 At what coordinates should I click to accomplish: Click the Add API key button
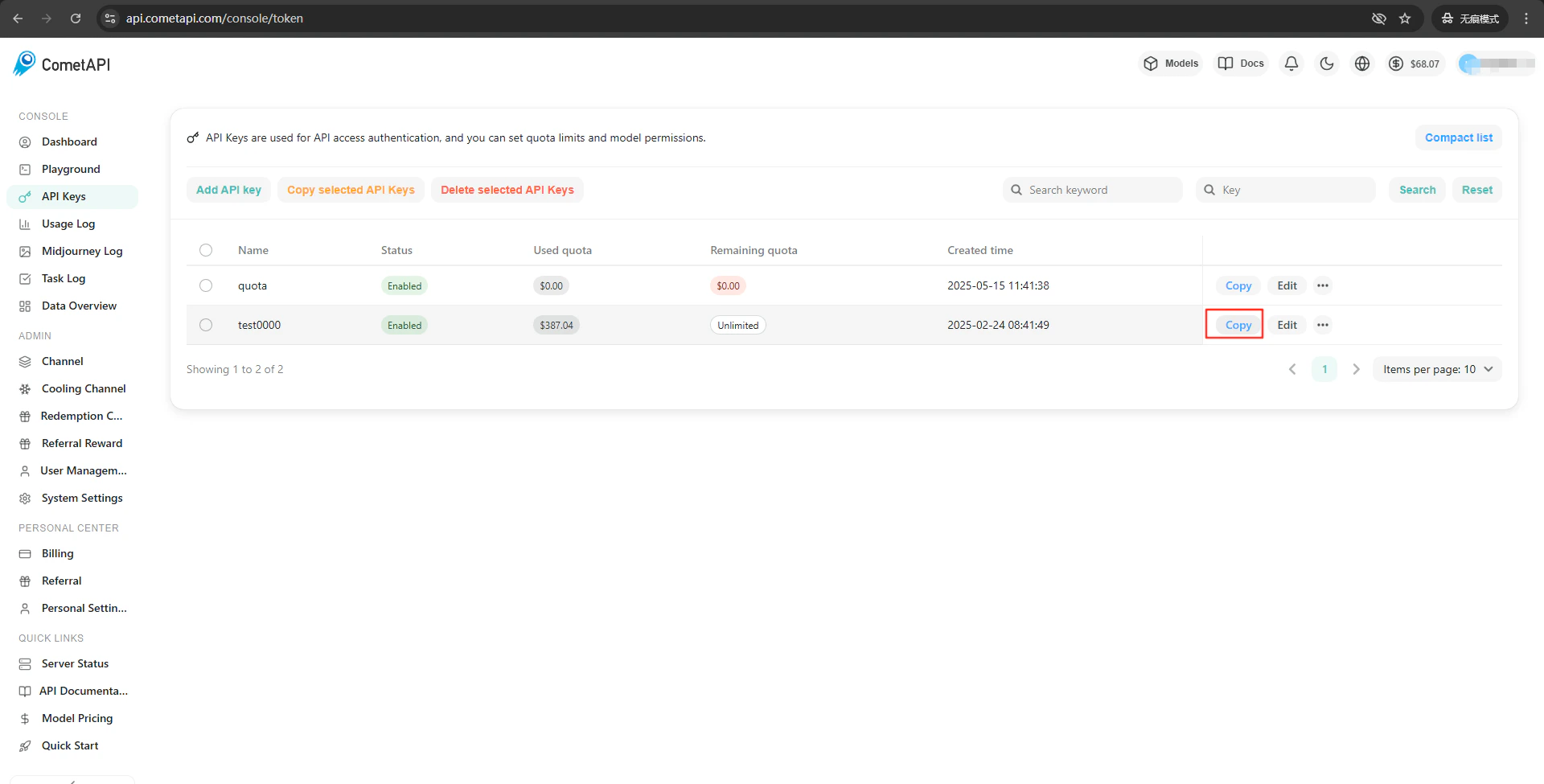coord(228,190)
